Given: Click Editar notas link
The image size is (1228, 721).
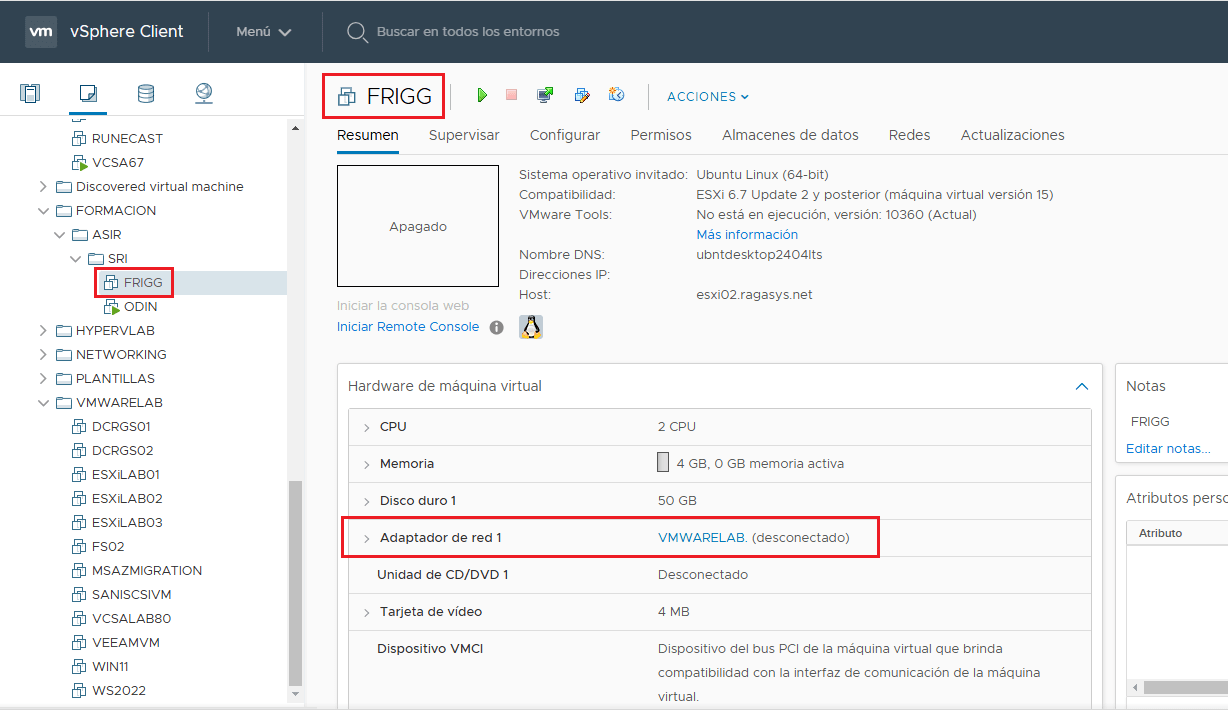Looking at the screenshot, I should pos(1168,448).
